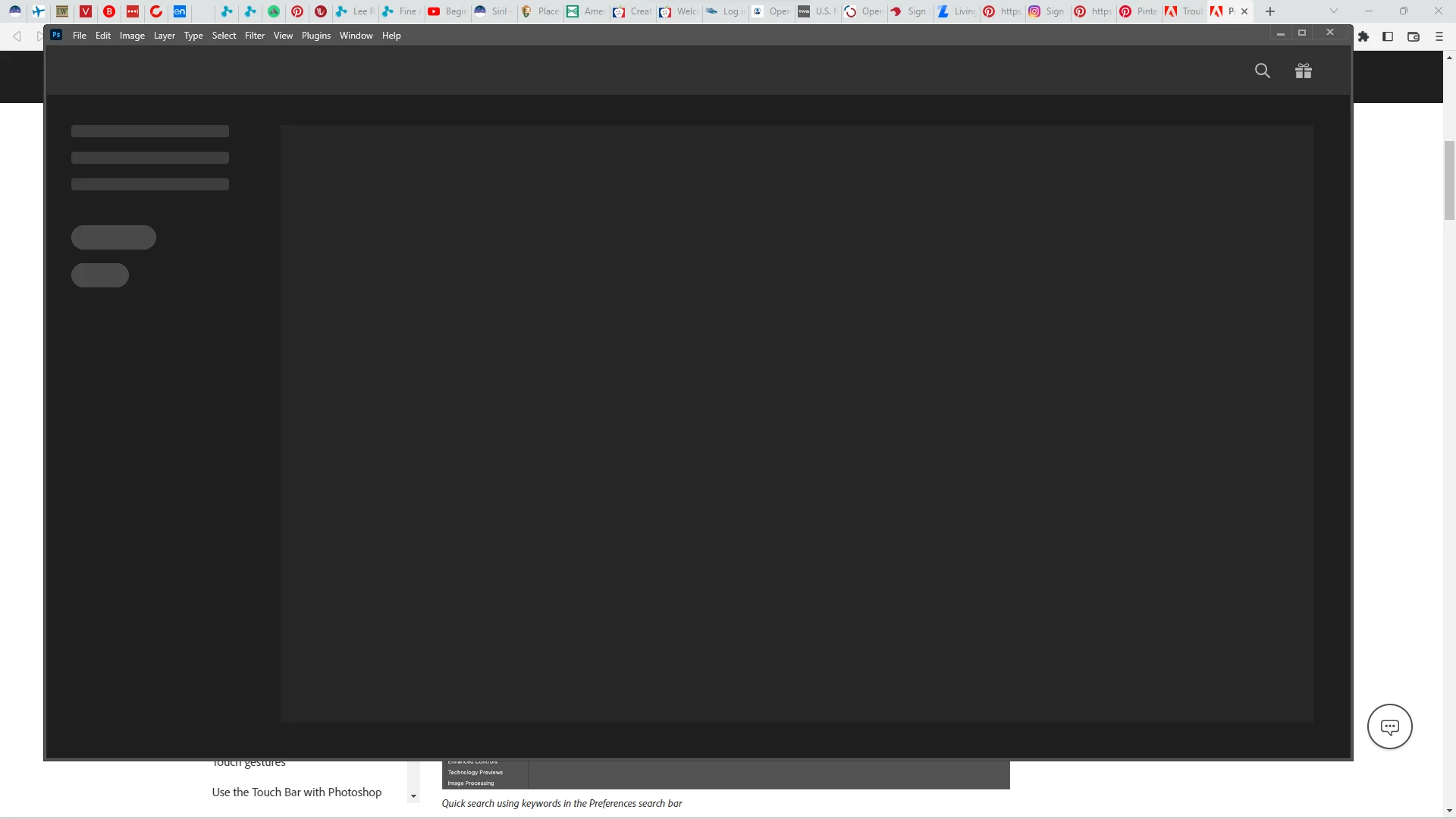Open the browser extensions puzzle icon
Viewport: 1456px width, 819px height.
(x=1363, y=36)
